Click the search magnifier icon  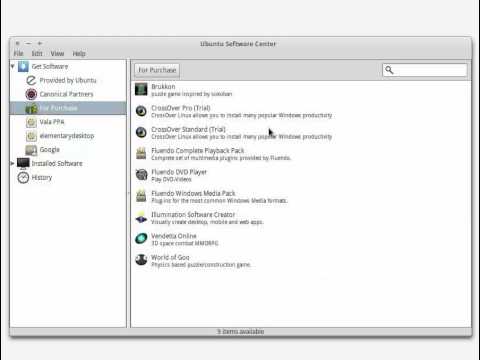pyautogui.click(x=389, y=70)
